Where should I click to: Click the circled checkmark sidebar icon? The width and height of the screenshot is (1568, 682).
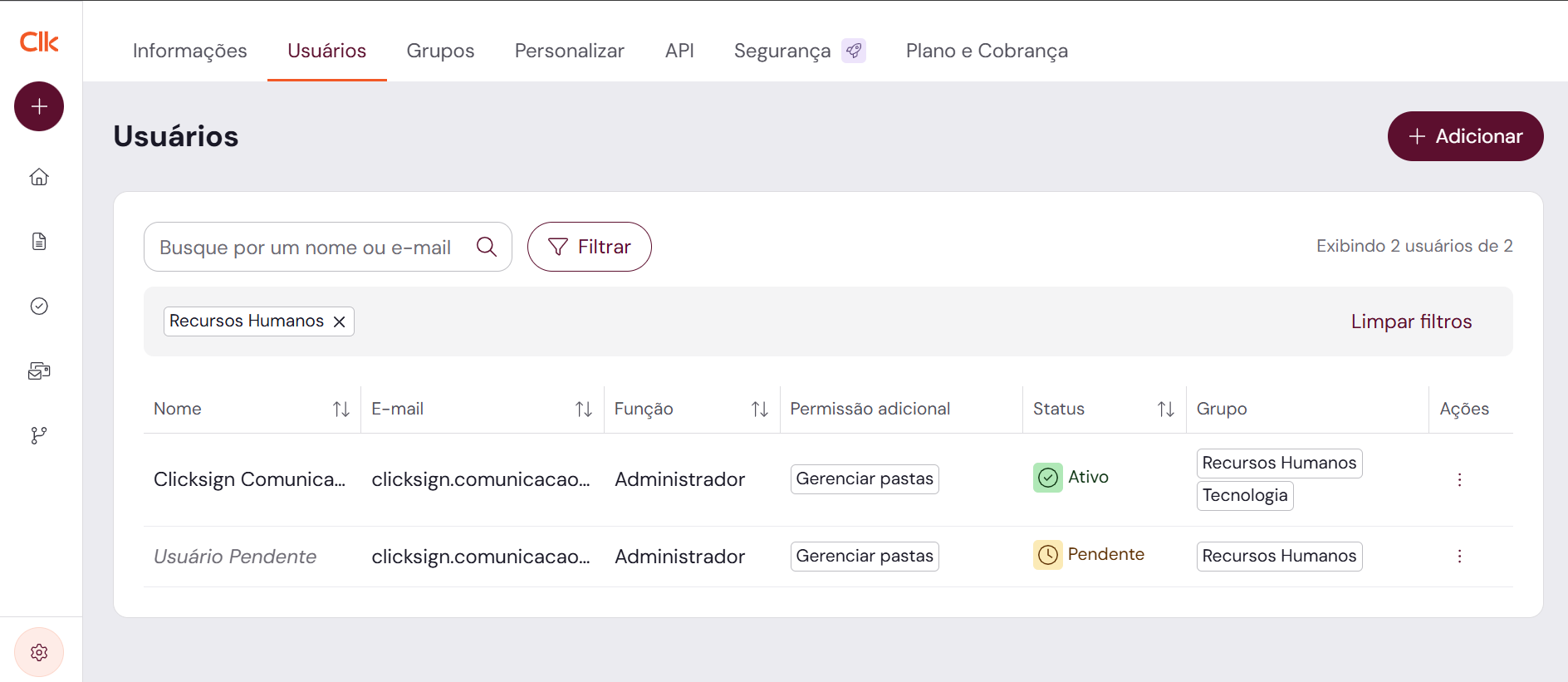tap(39, 307)
